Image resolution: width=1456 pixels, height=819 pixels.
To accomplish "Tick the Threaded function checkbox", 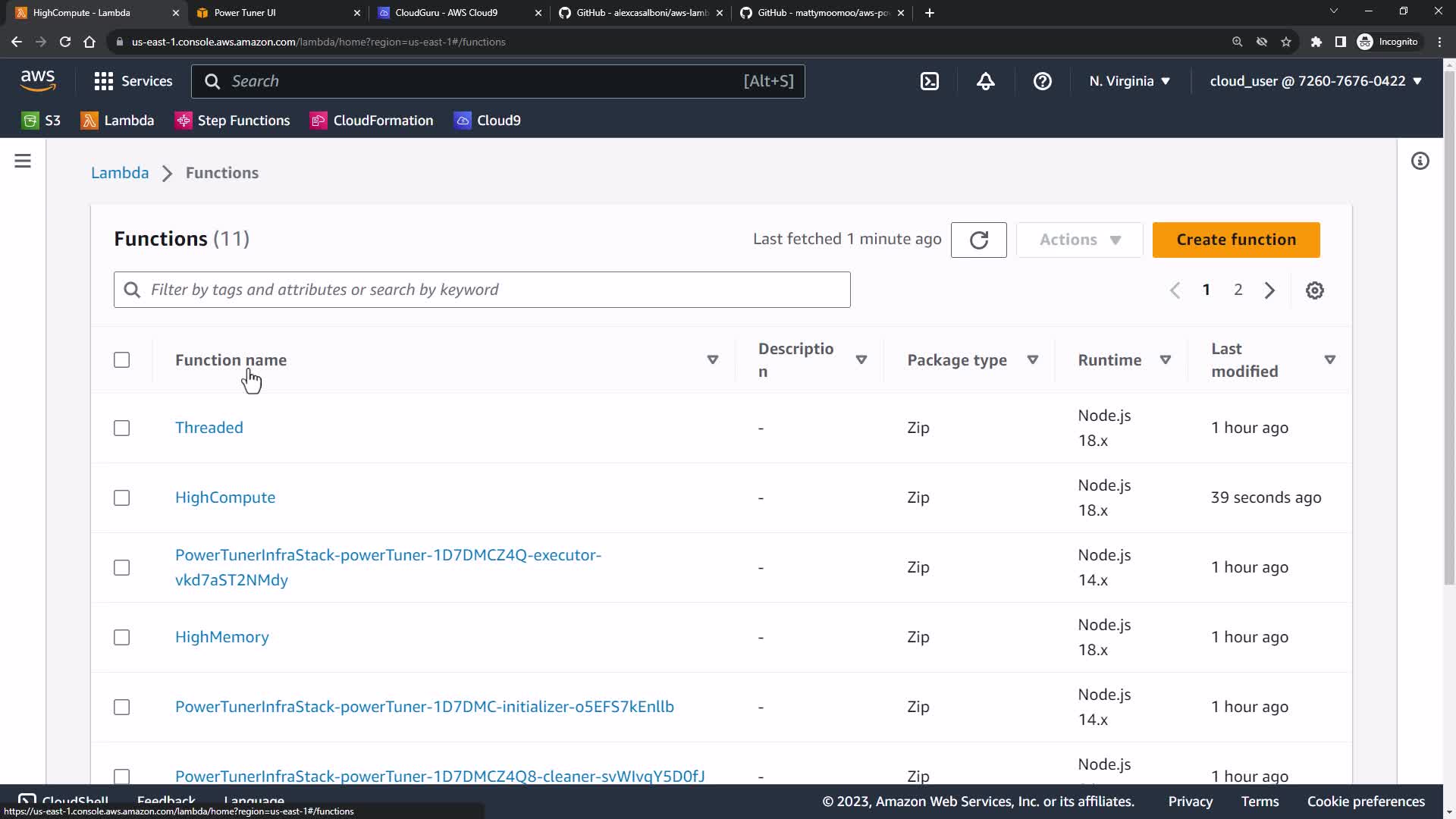I will [x=121, y=428].
